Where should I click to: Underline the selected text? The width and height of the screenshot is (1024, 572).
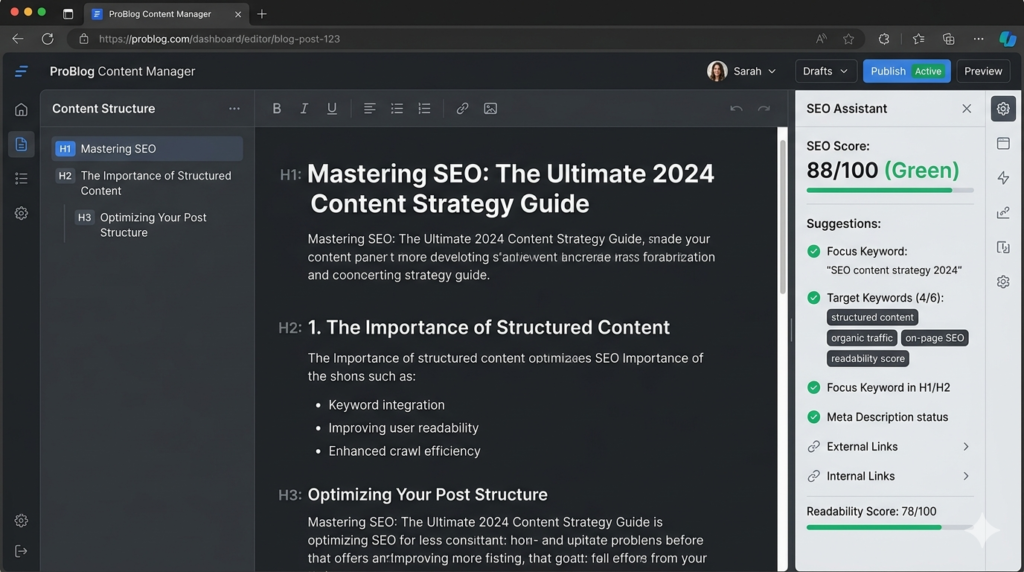tap(332, 108)
